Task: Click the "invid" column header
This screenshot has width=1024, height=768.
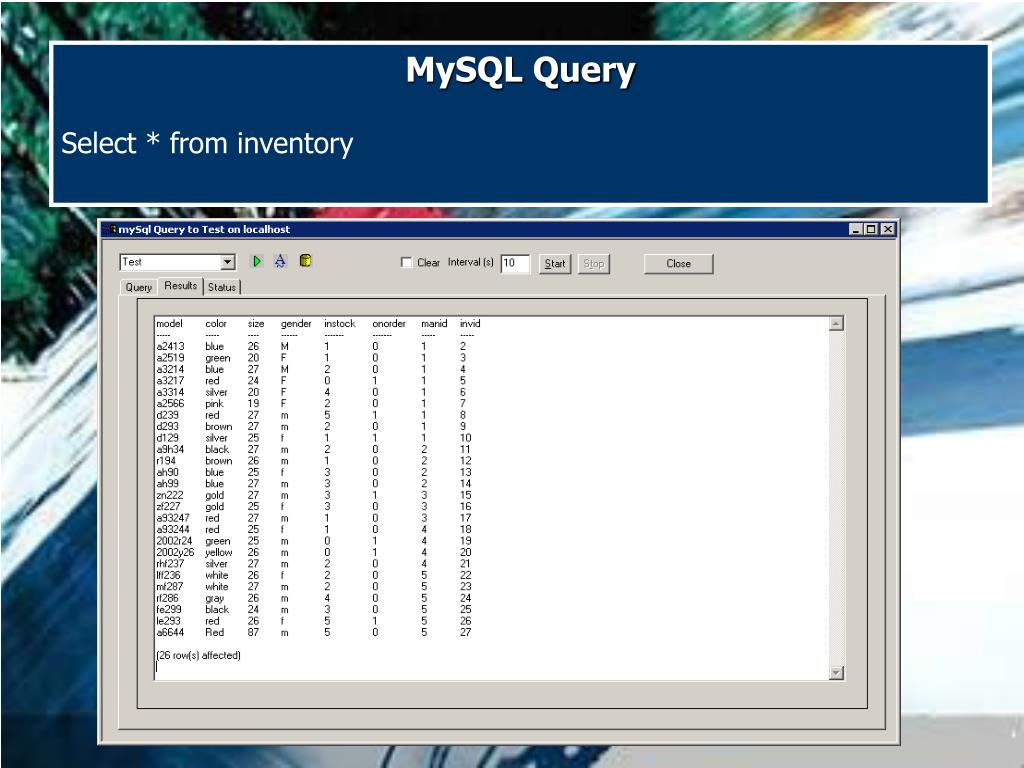Action: [x=470, y=324]
